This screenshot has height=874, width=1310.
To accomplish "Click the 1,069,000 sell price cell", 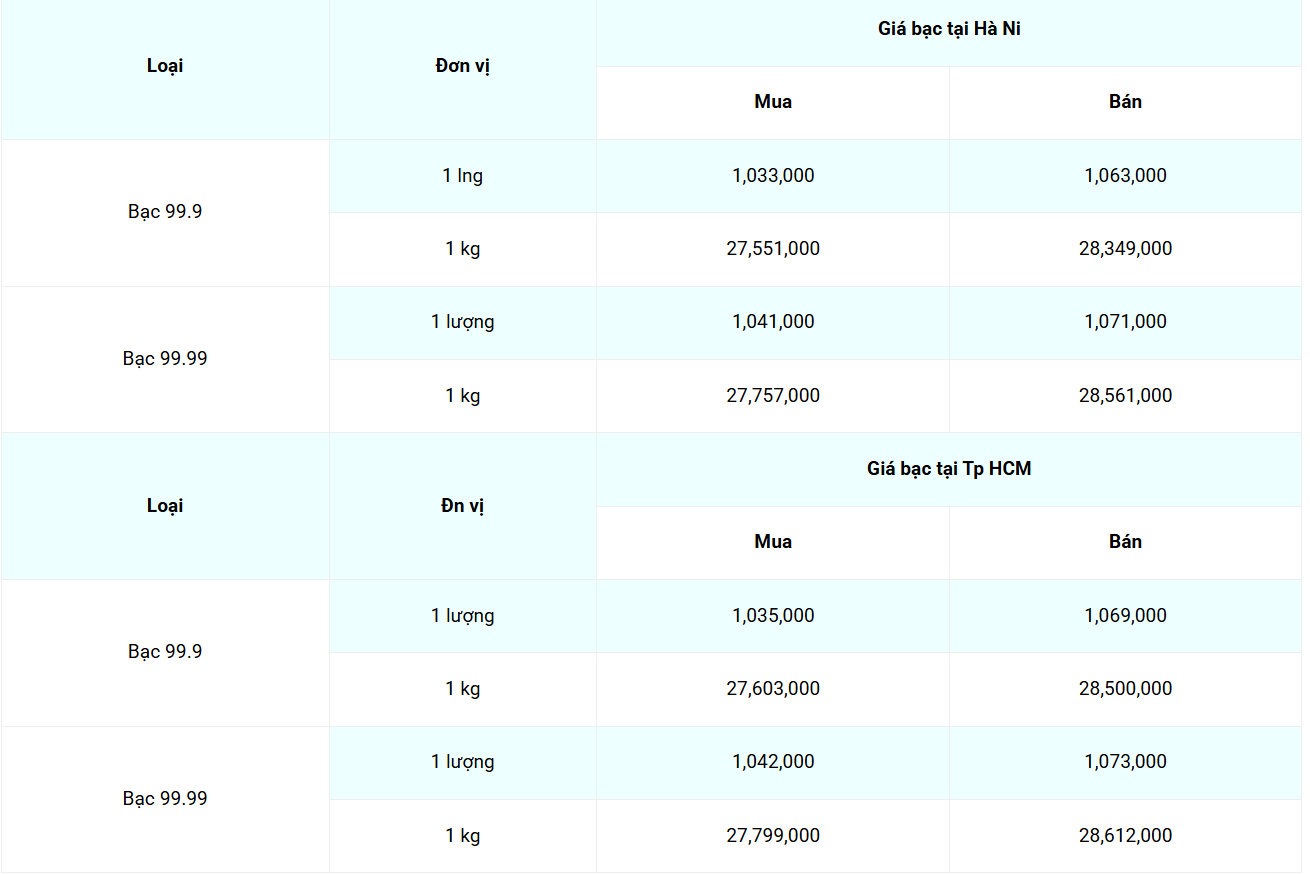I will click(x=1125, y=616).
